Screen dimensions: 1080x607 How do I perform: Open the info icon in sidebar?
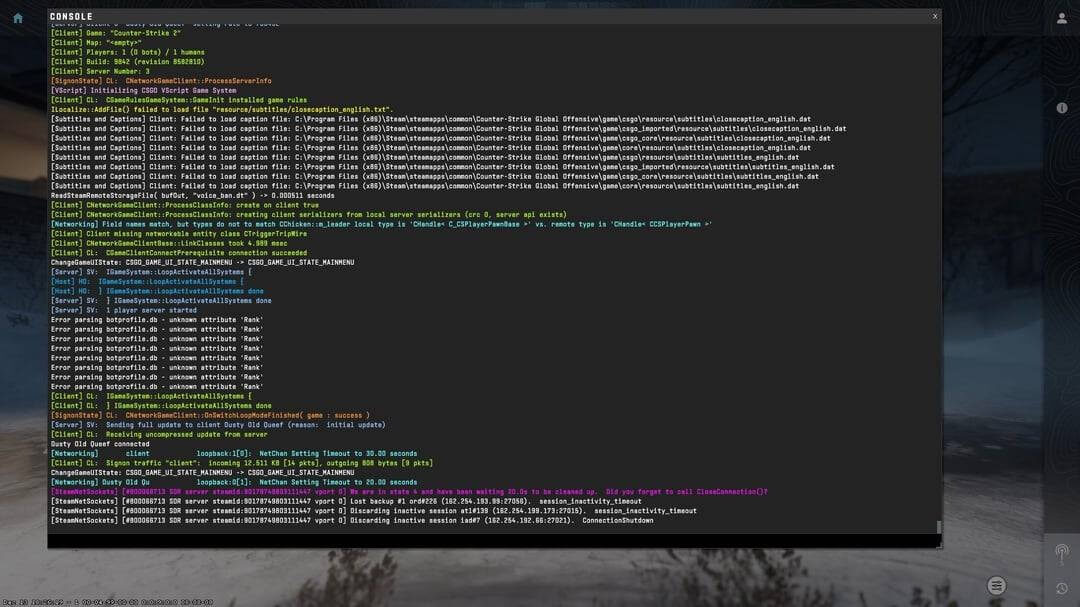[x=1061, y=108]
